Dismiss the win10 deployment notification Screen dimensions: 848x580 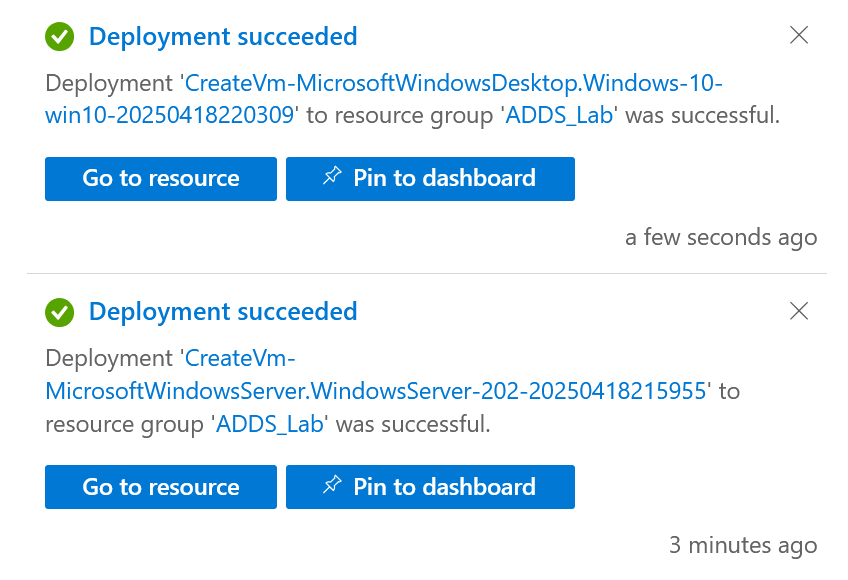[x=799, y=35]
